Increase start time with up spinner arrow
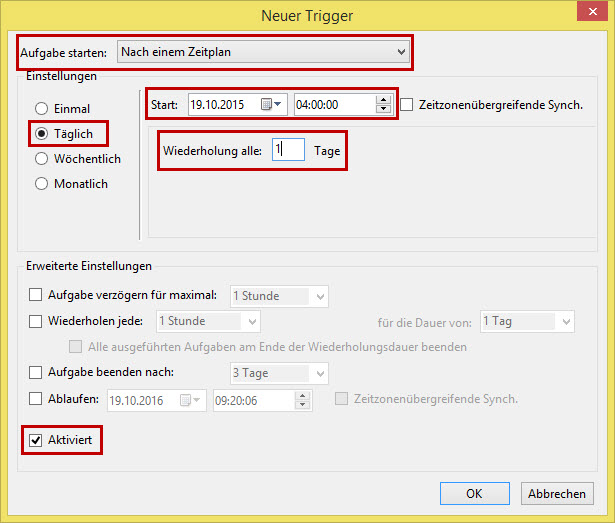 coord(383,100)
